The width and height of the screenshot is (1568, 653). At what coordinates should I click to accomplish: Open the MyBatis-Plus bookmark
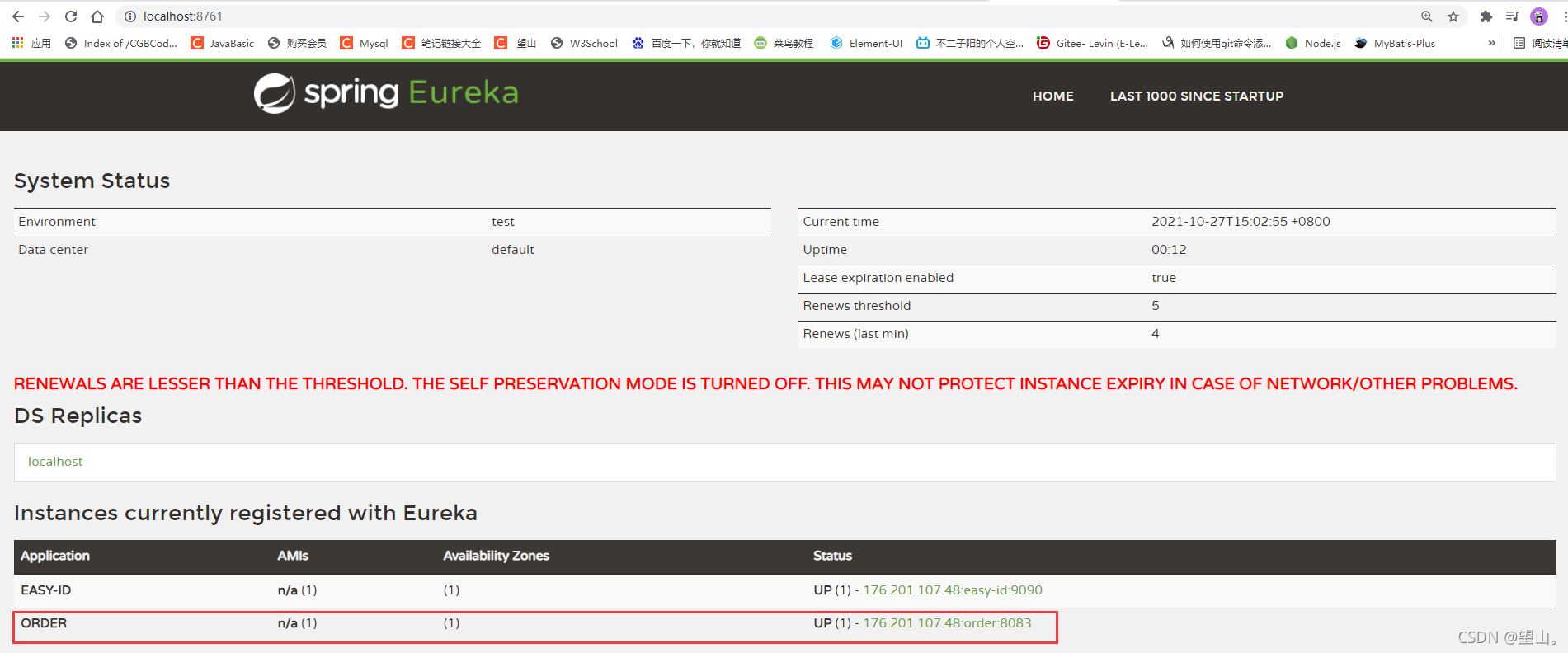point(1395,43)
